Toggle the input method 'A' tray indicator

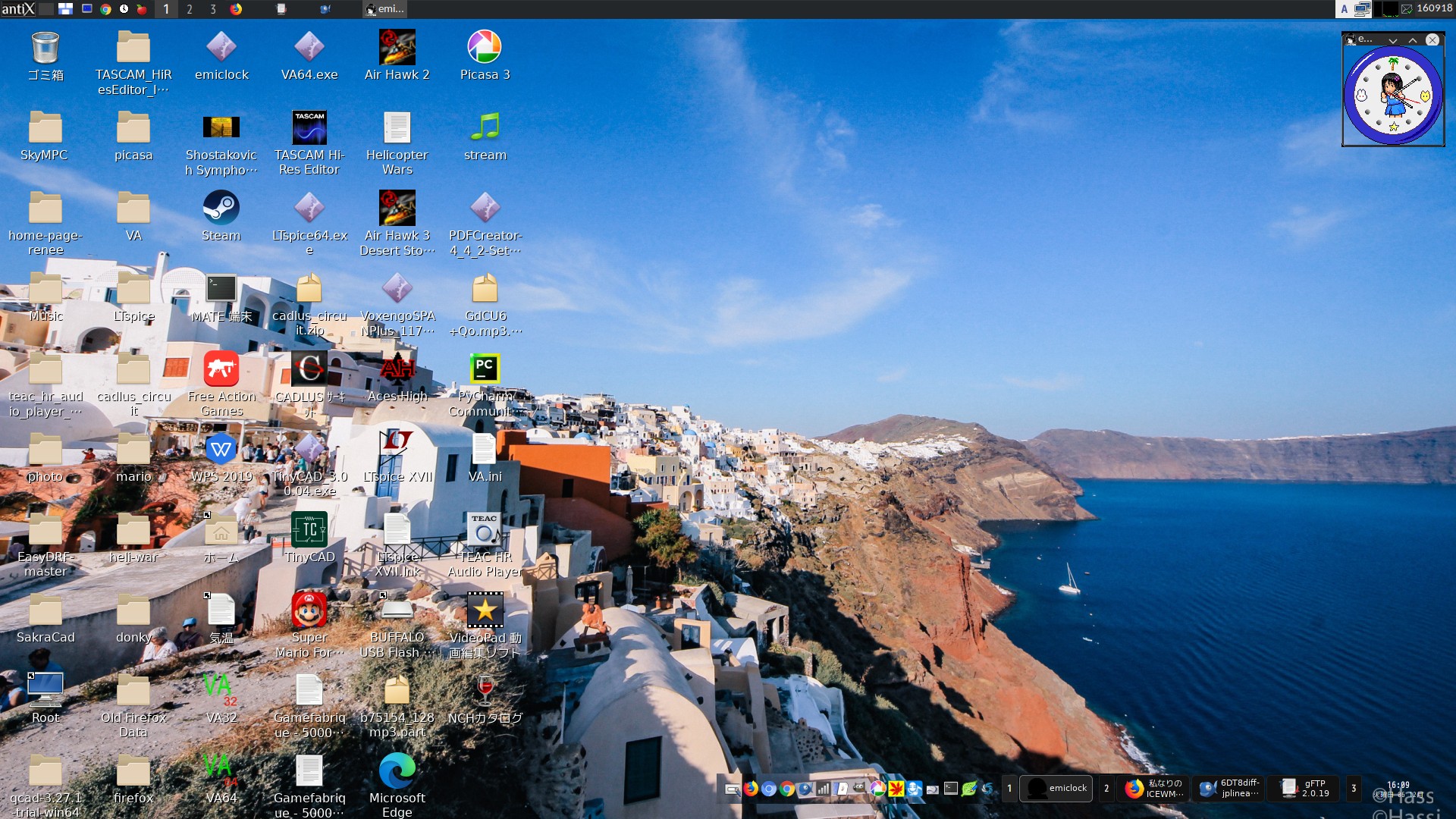pyautogui.click(x=1344, y=9)
